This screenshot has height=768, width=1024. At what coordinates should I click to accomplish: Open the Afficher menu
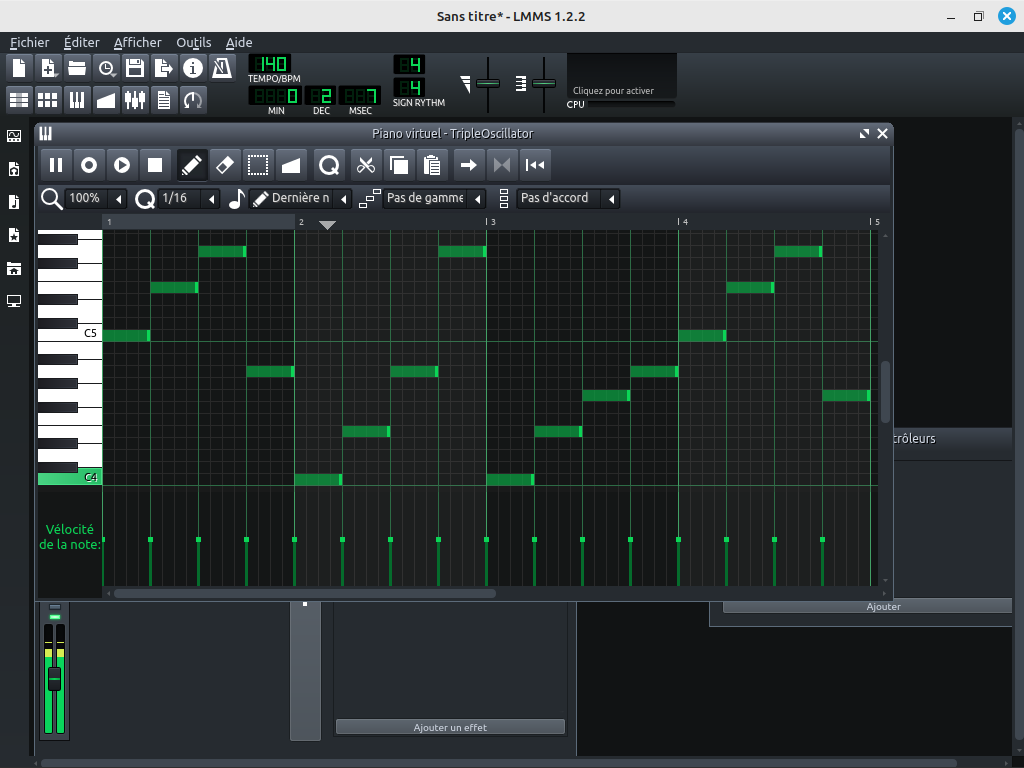click(x=138, y=42)
